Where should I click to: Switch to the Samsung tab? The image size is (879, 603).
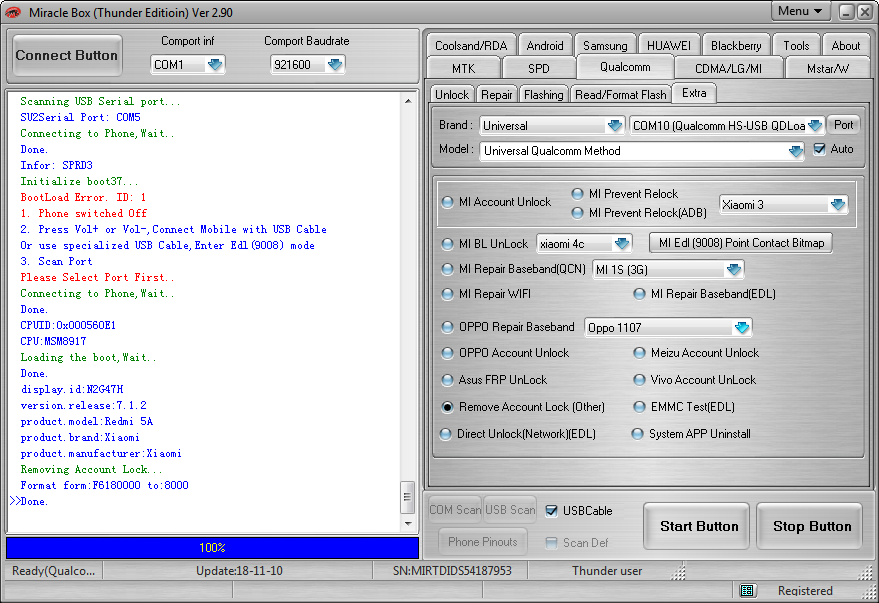[x=605, y=46]
